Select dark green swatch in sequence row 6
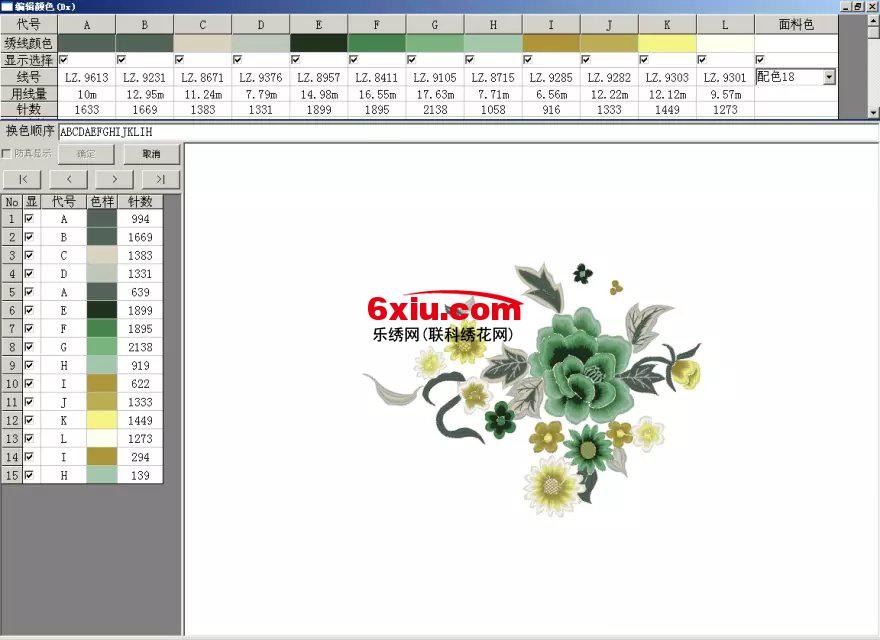 click(102, 311)
